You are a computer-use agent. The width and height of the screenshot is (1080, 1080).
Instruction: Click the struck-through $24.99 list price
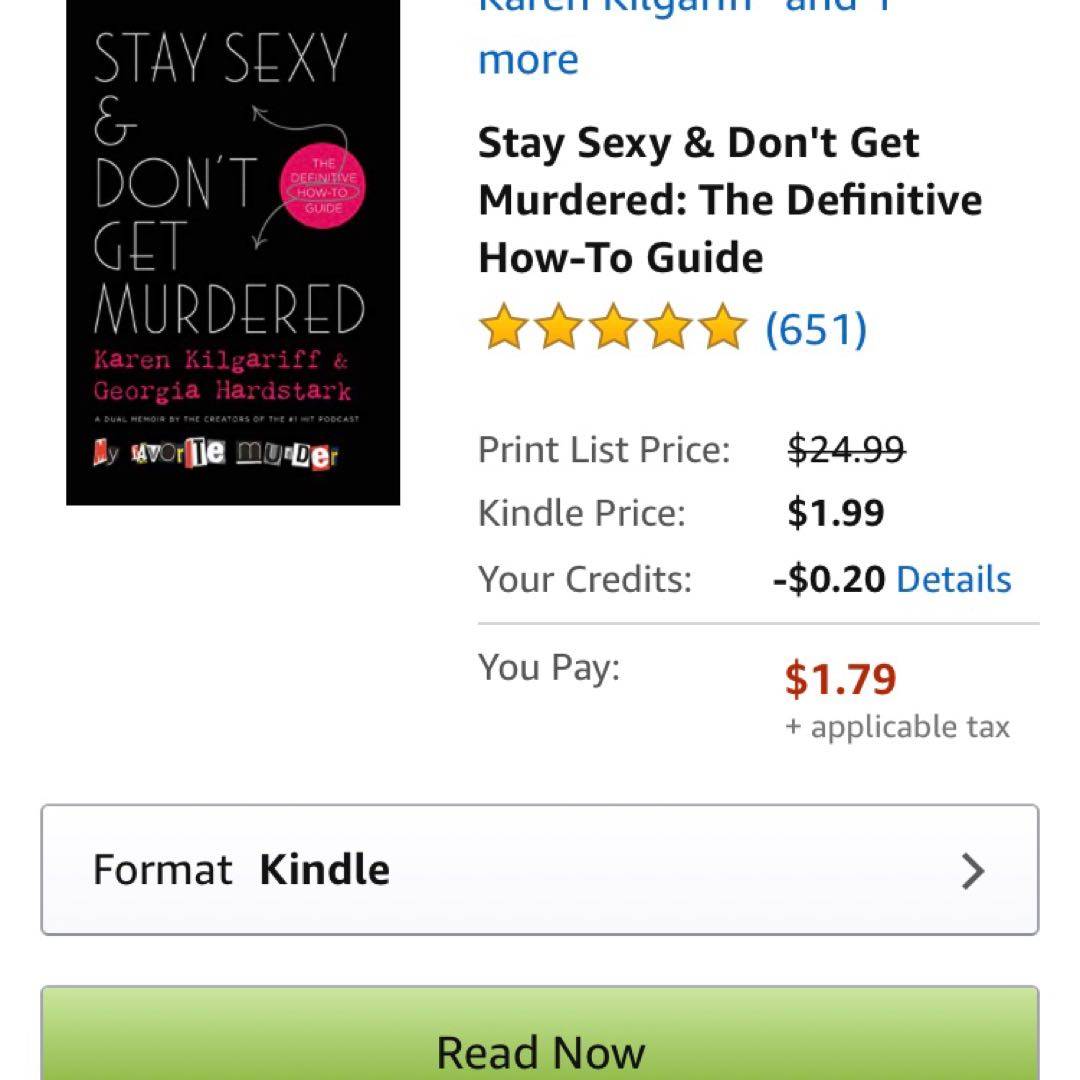[847, 450]
